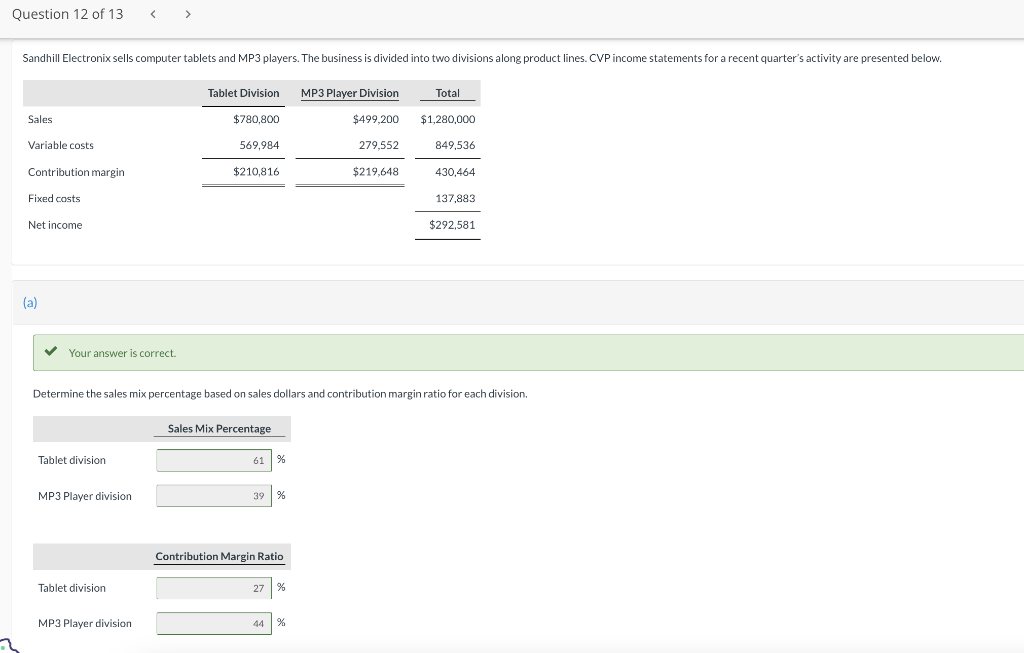Select the Tablet Division column heading
Viewport: 1024px width, 653px height.
click(x=243, y=93)
